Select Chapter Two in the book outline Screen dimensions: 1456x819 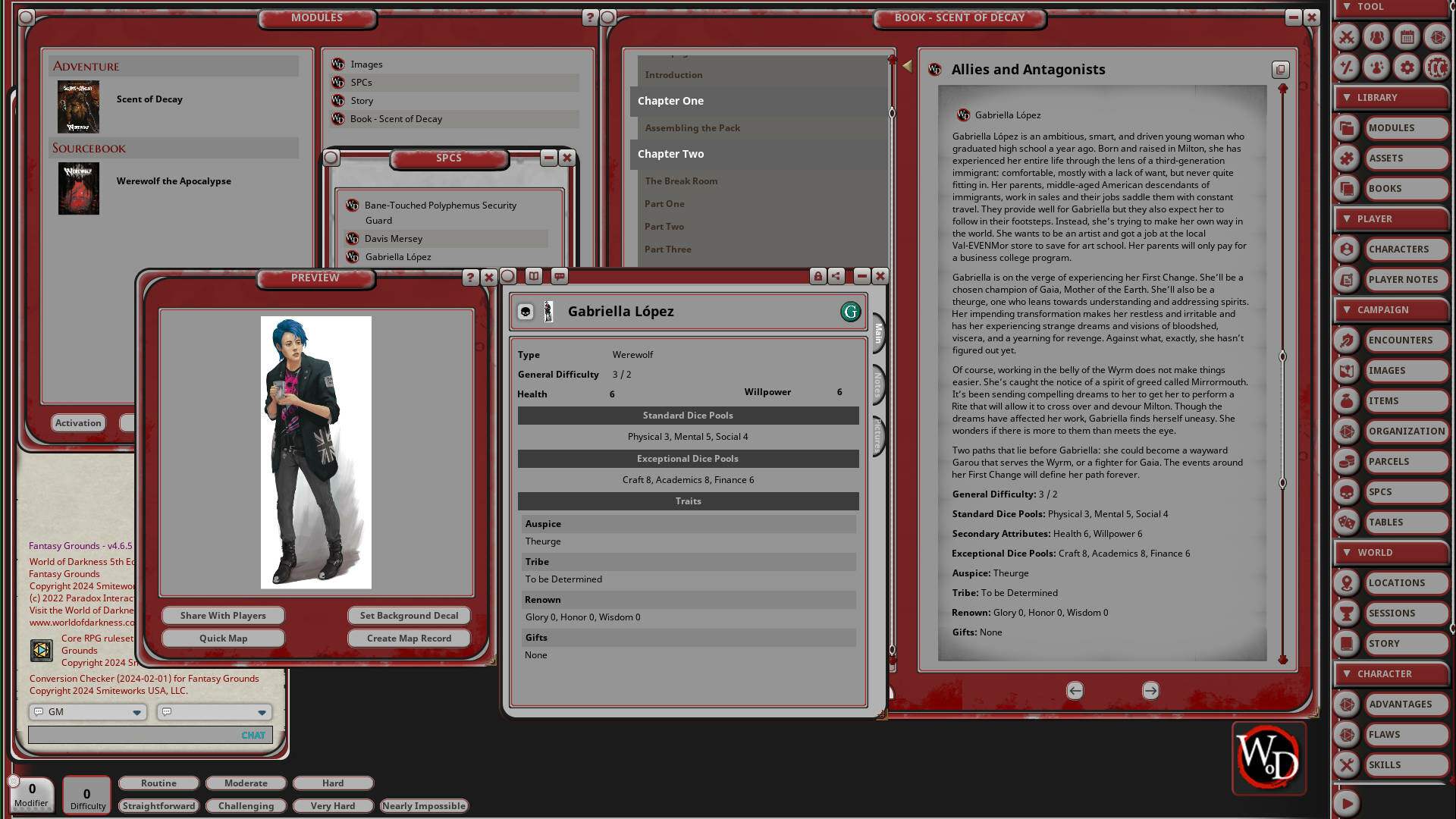(x=670, y=154)
